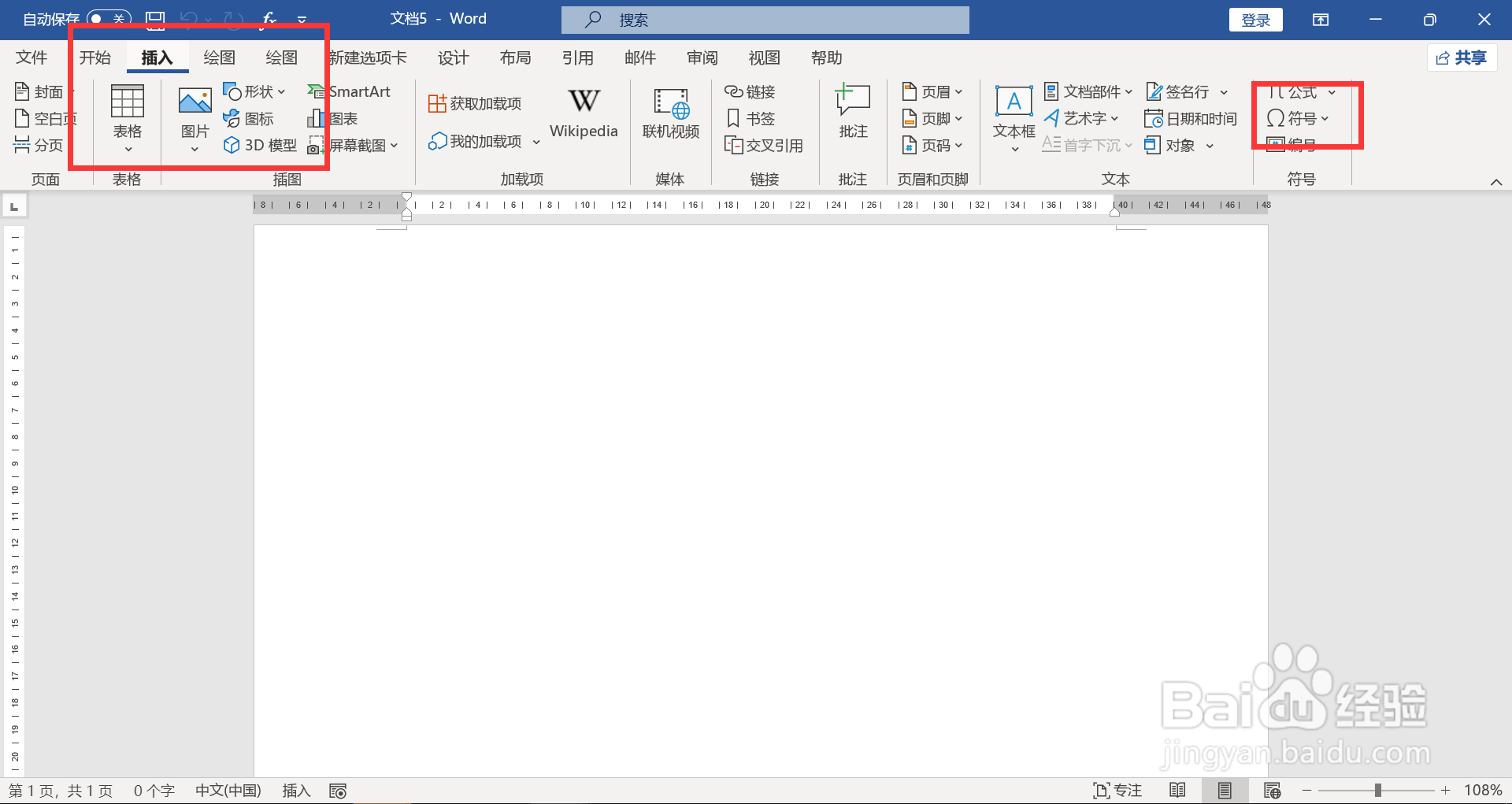The image size is (1512, 804).
Task: Open the 符号 symbol dropdown
Action: coord(1298,119)
